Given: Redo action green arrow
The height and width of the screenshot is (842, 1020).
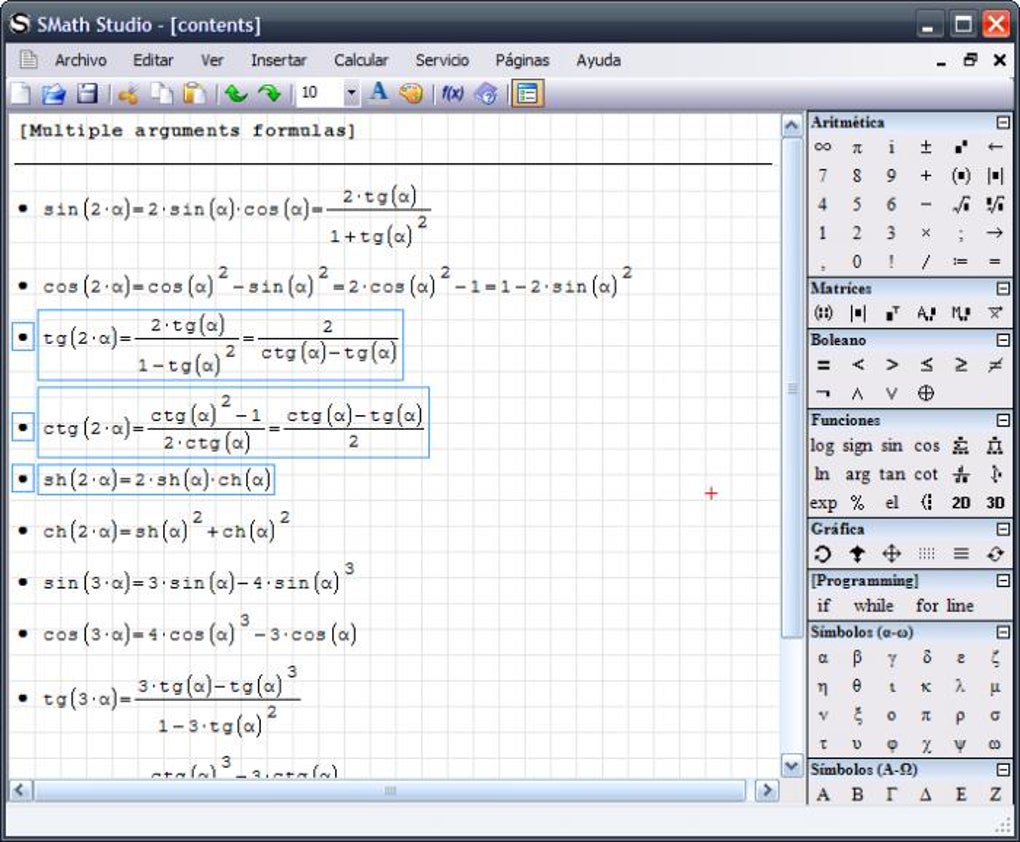Looking at the screenshot, I should click(x=269, y=94).
